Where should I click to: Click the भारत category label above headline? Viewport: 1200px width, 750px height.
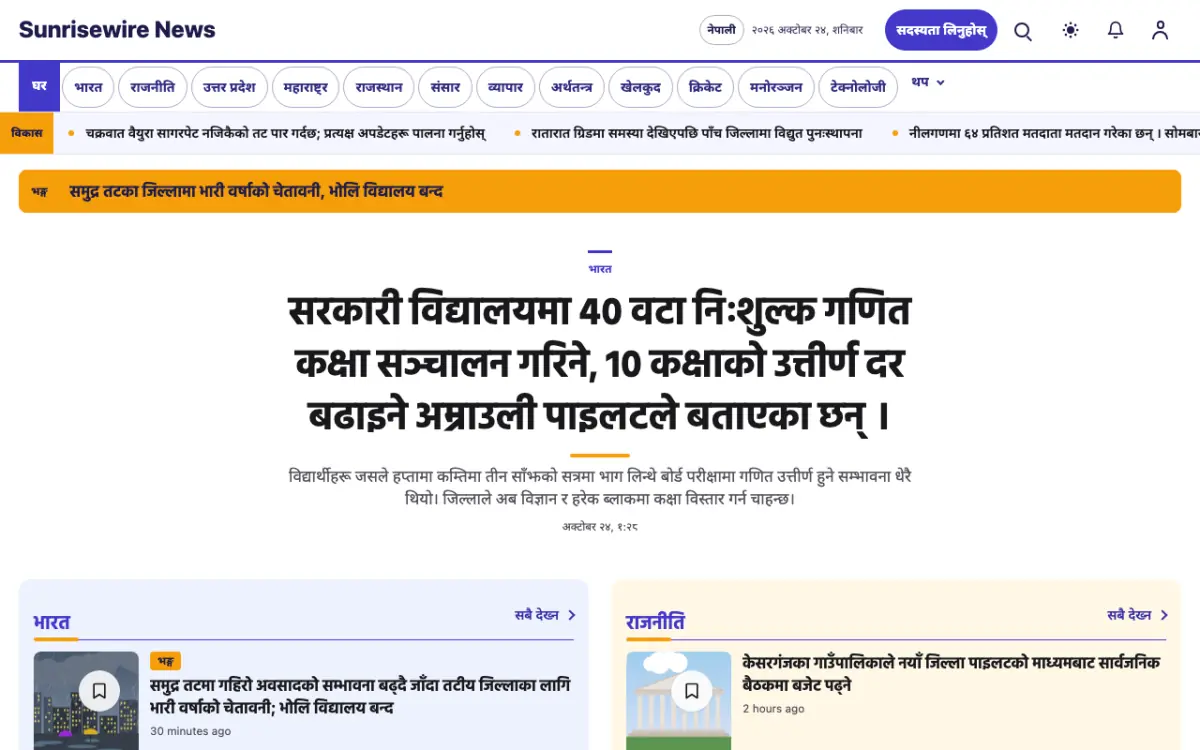(600, 269)
